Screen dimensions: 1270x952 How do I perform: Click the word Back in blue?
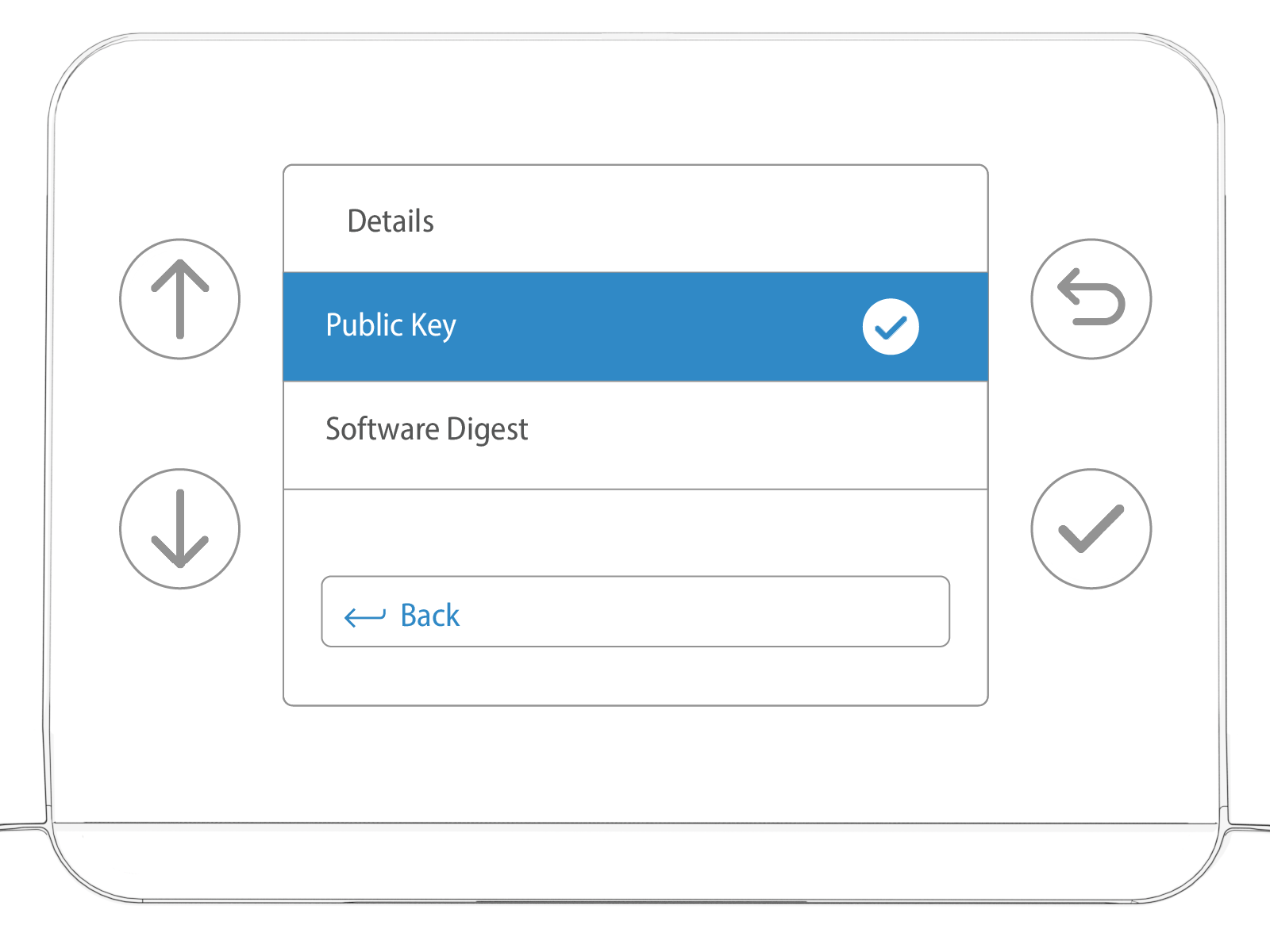[429, 616]
